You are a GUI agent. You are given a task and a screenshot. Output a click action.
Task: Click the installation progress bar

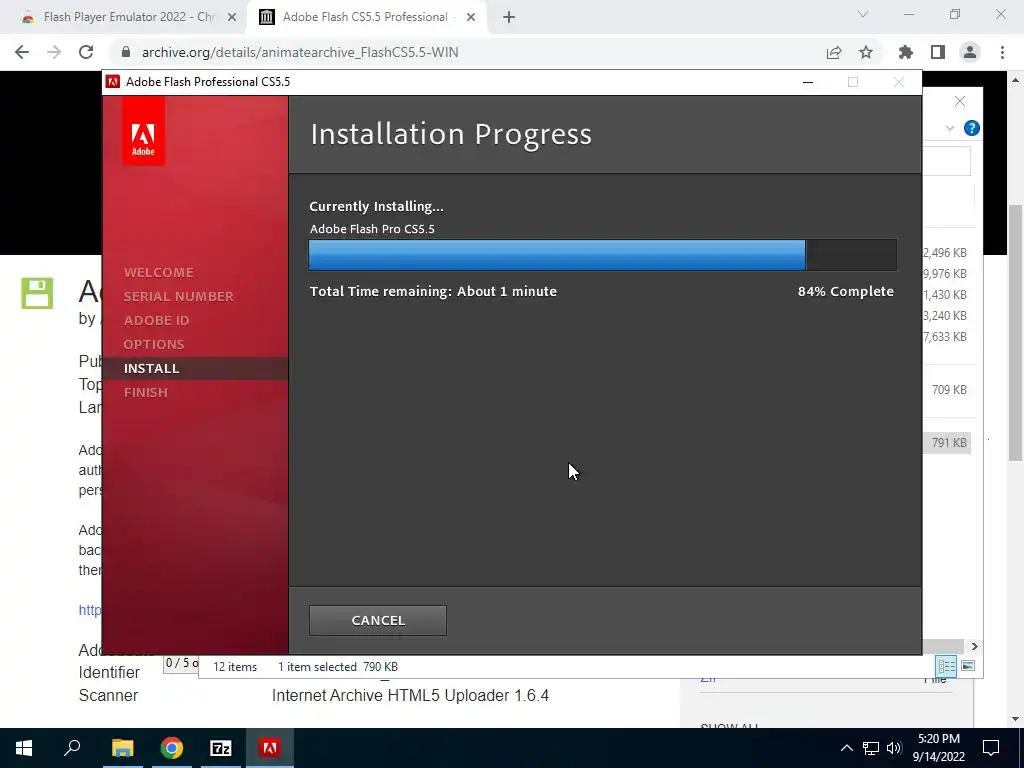pyautogui.click(x=602, y=255)
